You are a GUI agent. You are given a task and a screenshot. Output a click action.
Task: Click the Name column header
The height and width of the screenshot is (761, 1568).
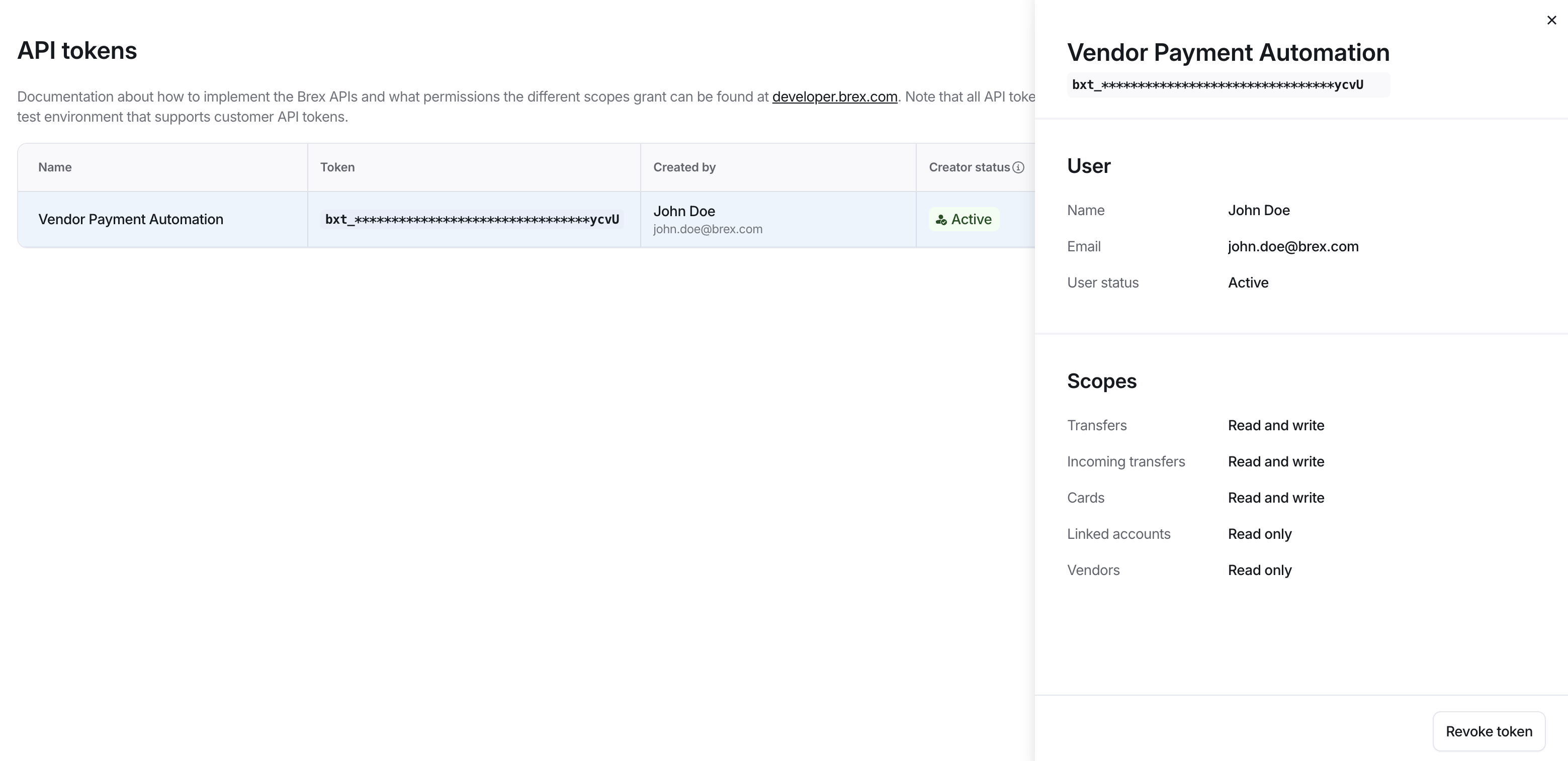(55, 167)
